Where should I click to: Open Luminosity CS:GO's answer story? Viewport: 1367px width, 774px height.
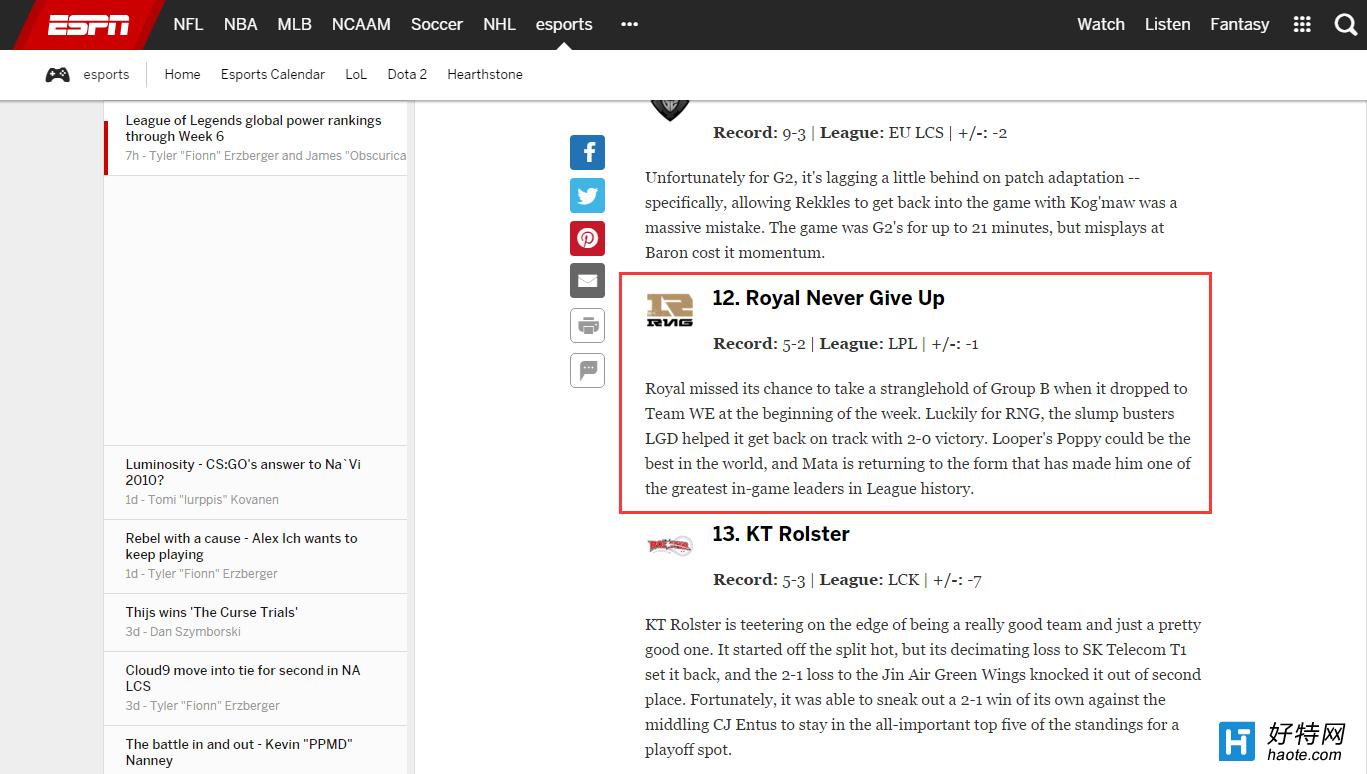[x=243, y=472]
